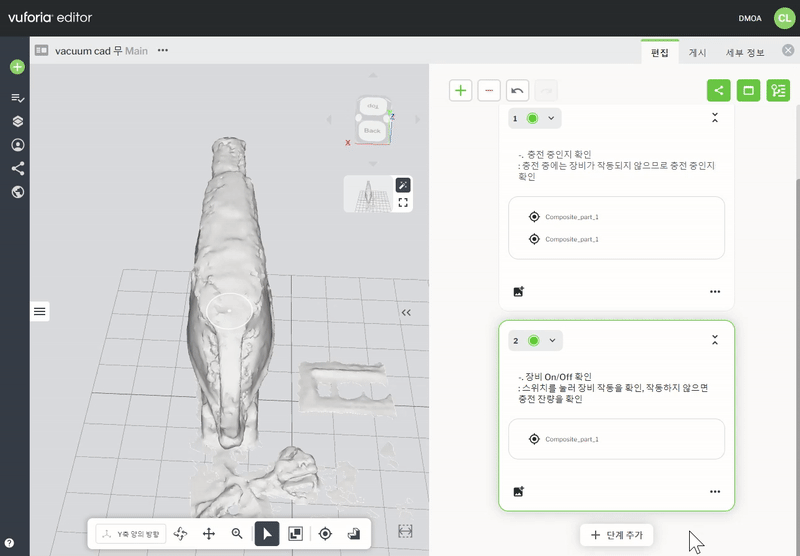Select the arrow pointer tool
The image size is (800, 556).
(x=267, y=534)
